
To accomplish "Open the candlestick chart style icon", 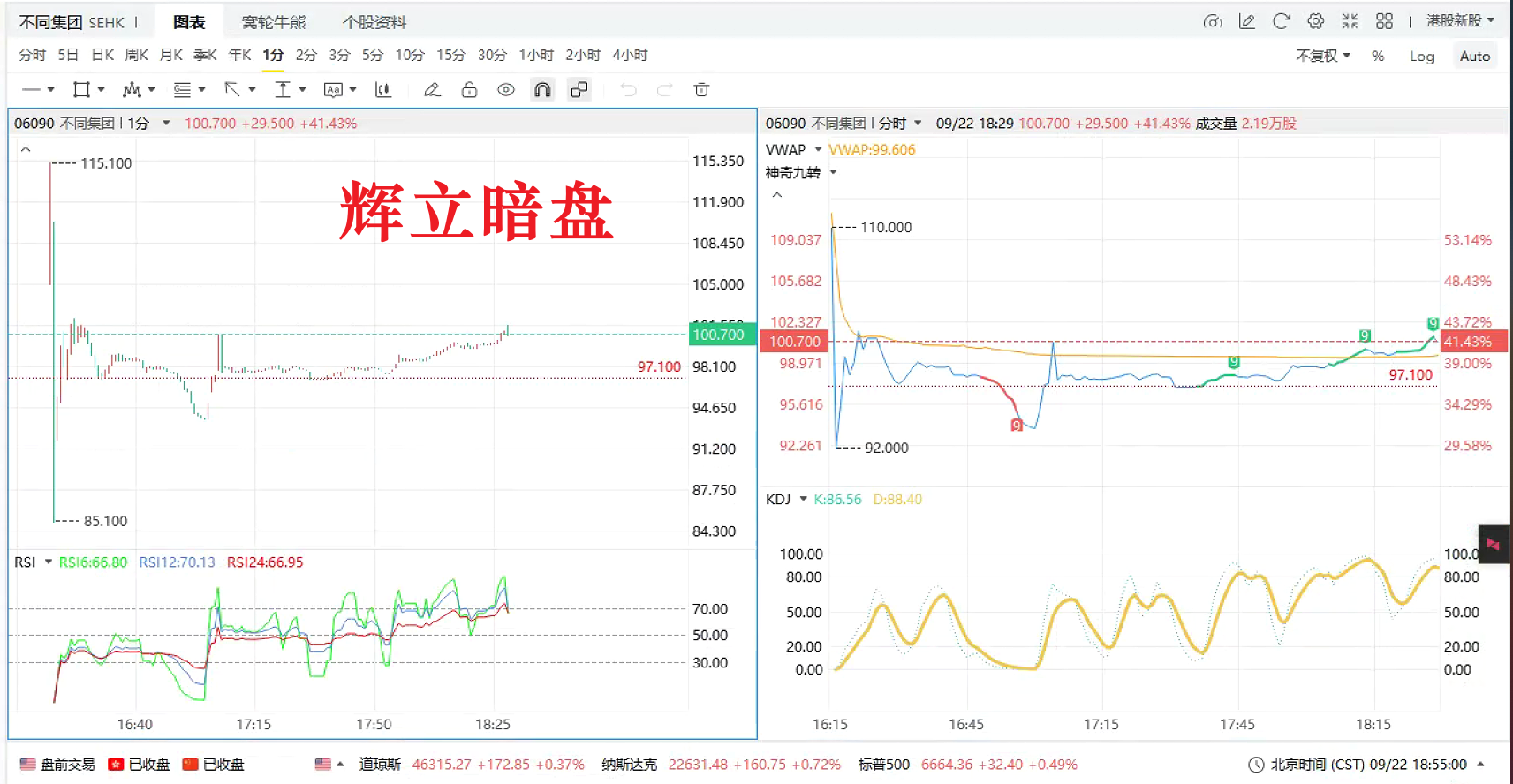I will coord(383,90).
